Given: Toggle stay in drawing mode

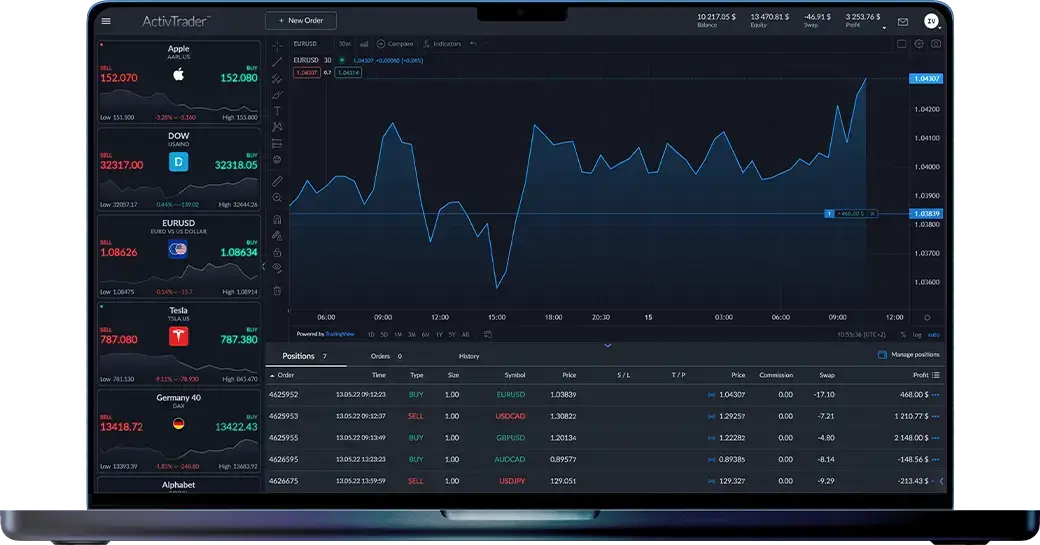Looking at the screenshot, I should [x=277, y=236].
